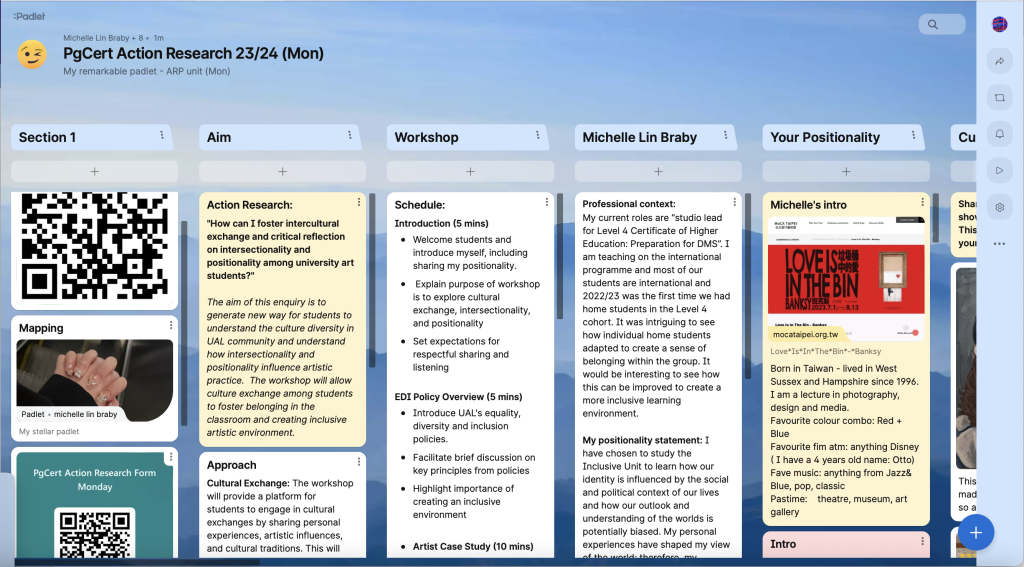1024x567 pixels.
Task: Open notifications bell in sidebar
Action: tap(999, 134)
